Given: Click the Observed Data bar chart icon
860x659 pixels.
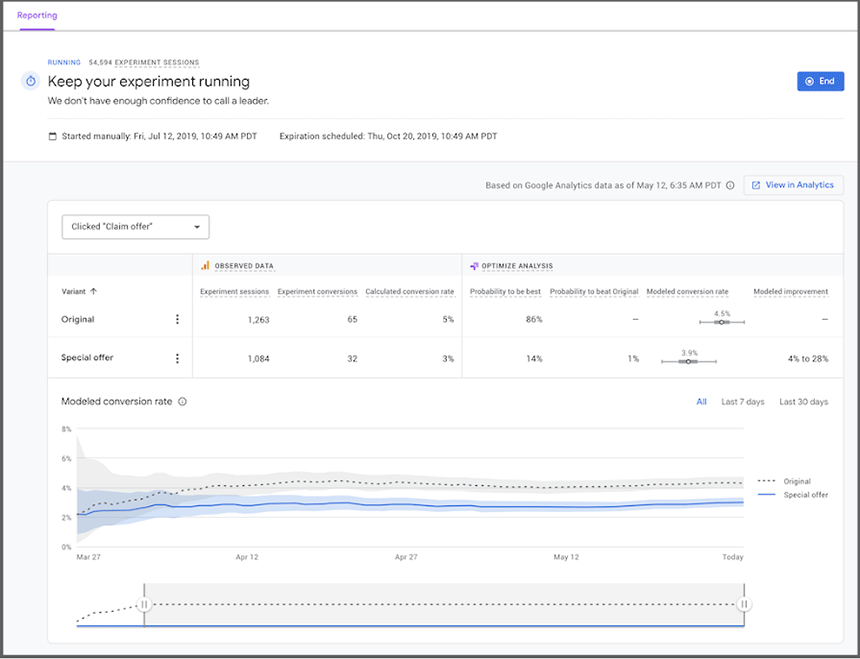Looking at the screenshot, I should pos(206,266).
